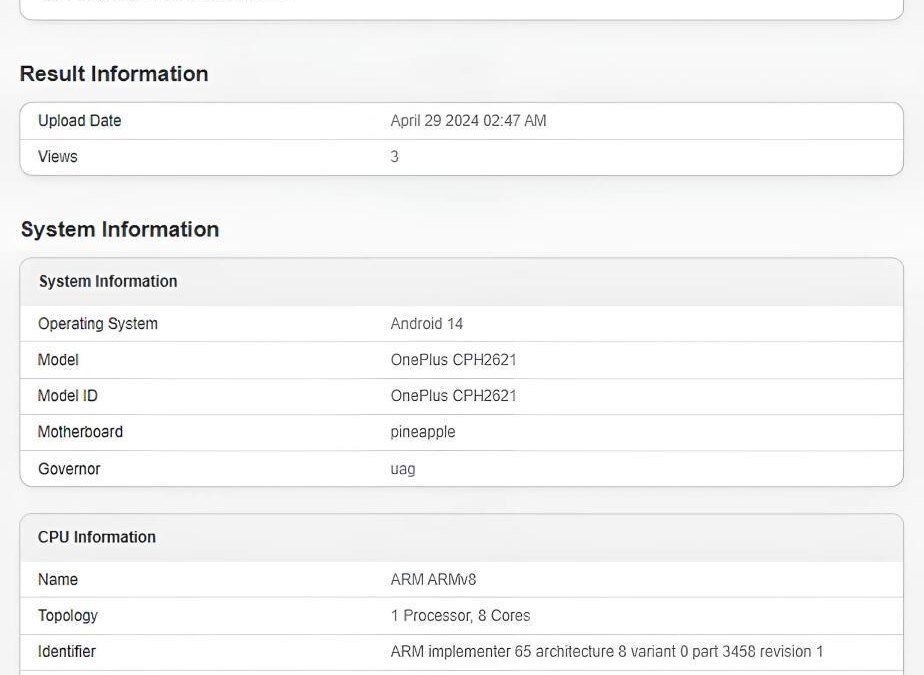924x675 pixels.
Task: Click the Result Information heading
Action: 114,74
